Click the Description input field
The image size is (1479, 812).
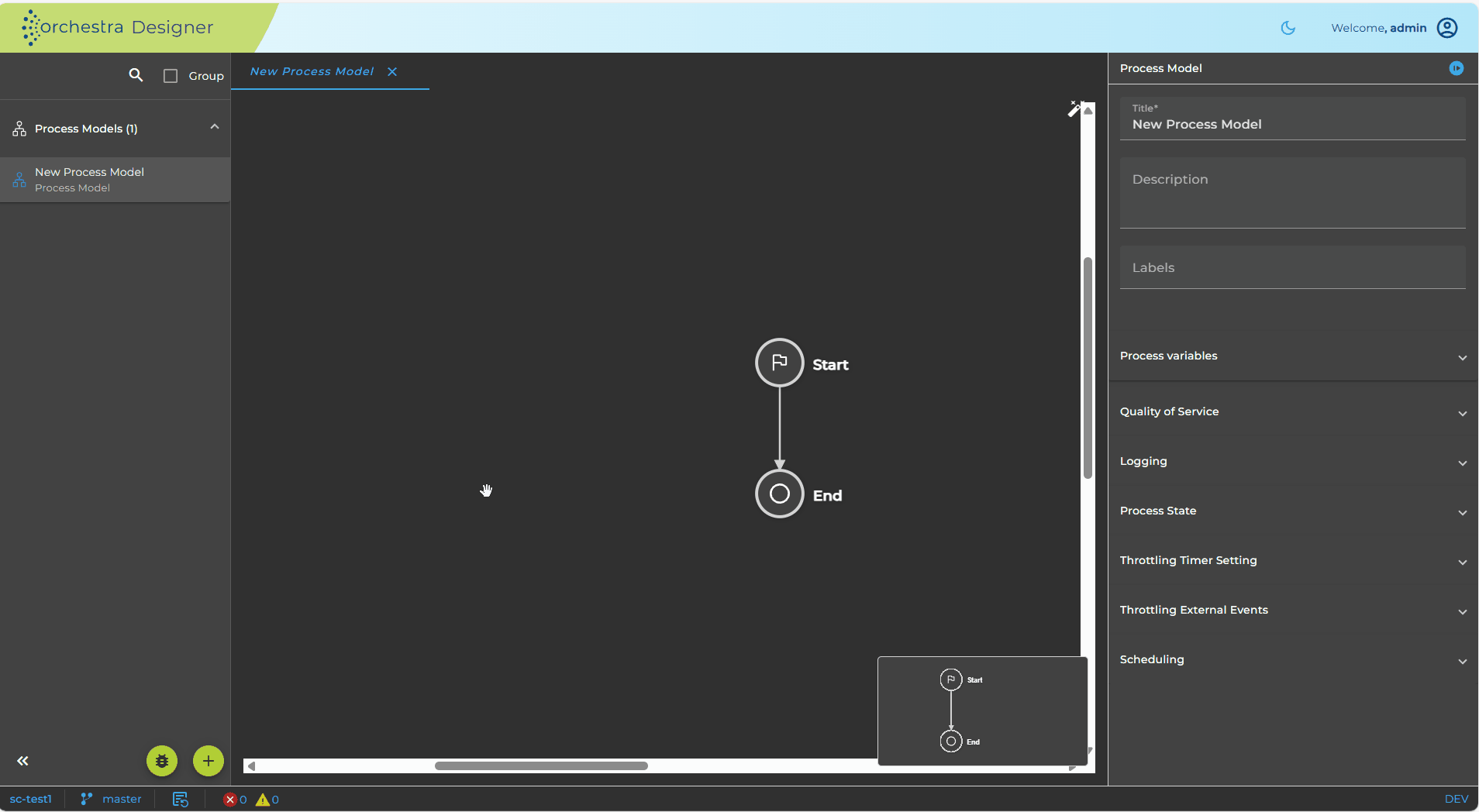click(x=1292, y=193)
